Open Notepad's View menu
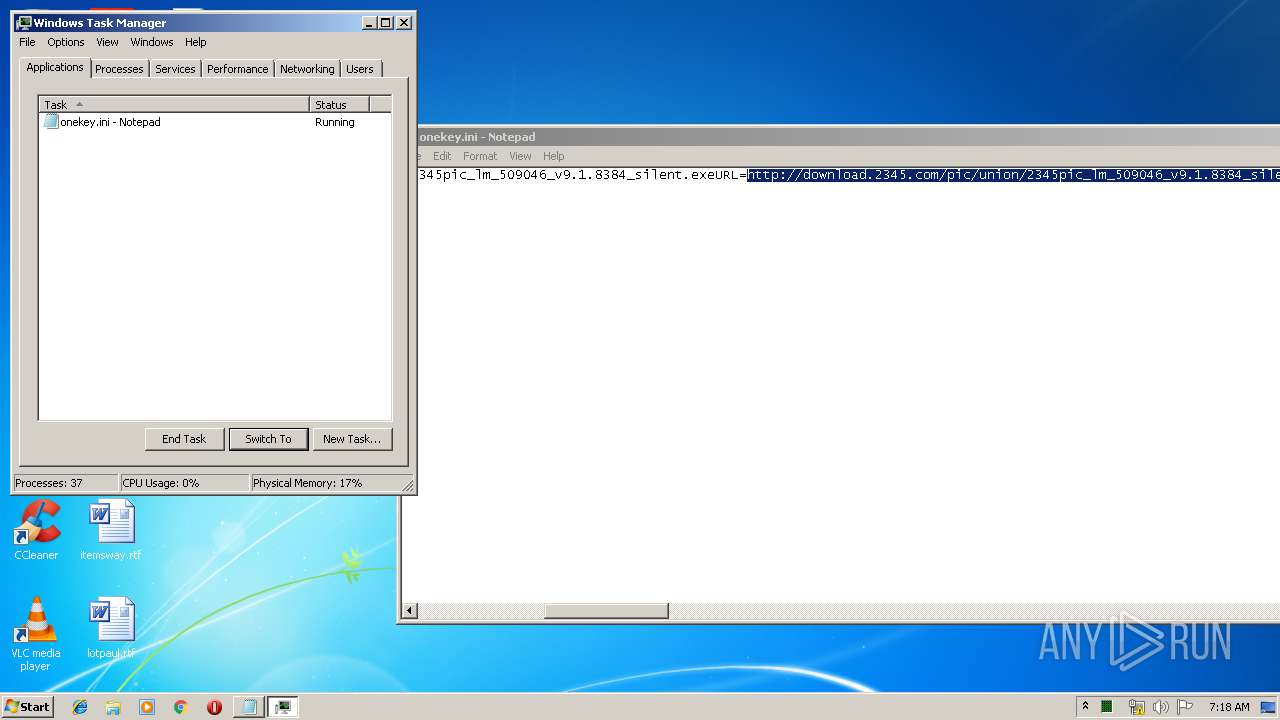This screenshot has height=720, width=1280. point(520,156)
